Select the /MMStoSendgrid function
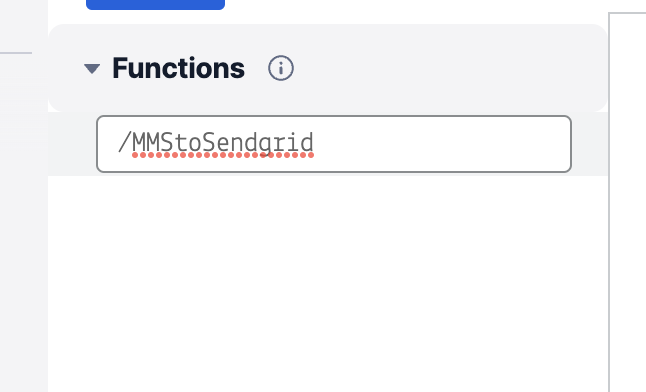 [x=334, y=144]
